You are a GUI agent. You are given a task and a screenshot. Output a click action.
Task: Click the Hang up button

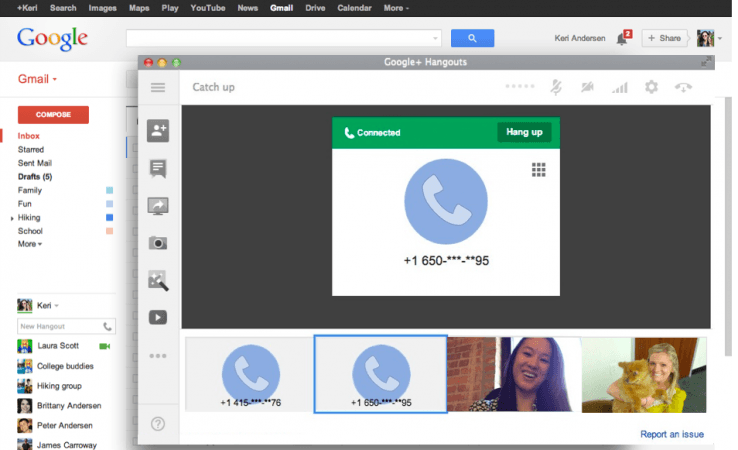pyautogui.click(x=524, y=132)
